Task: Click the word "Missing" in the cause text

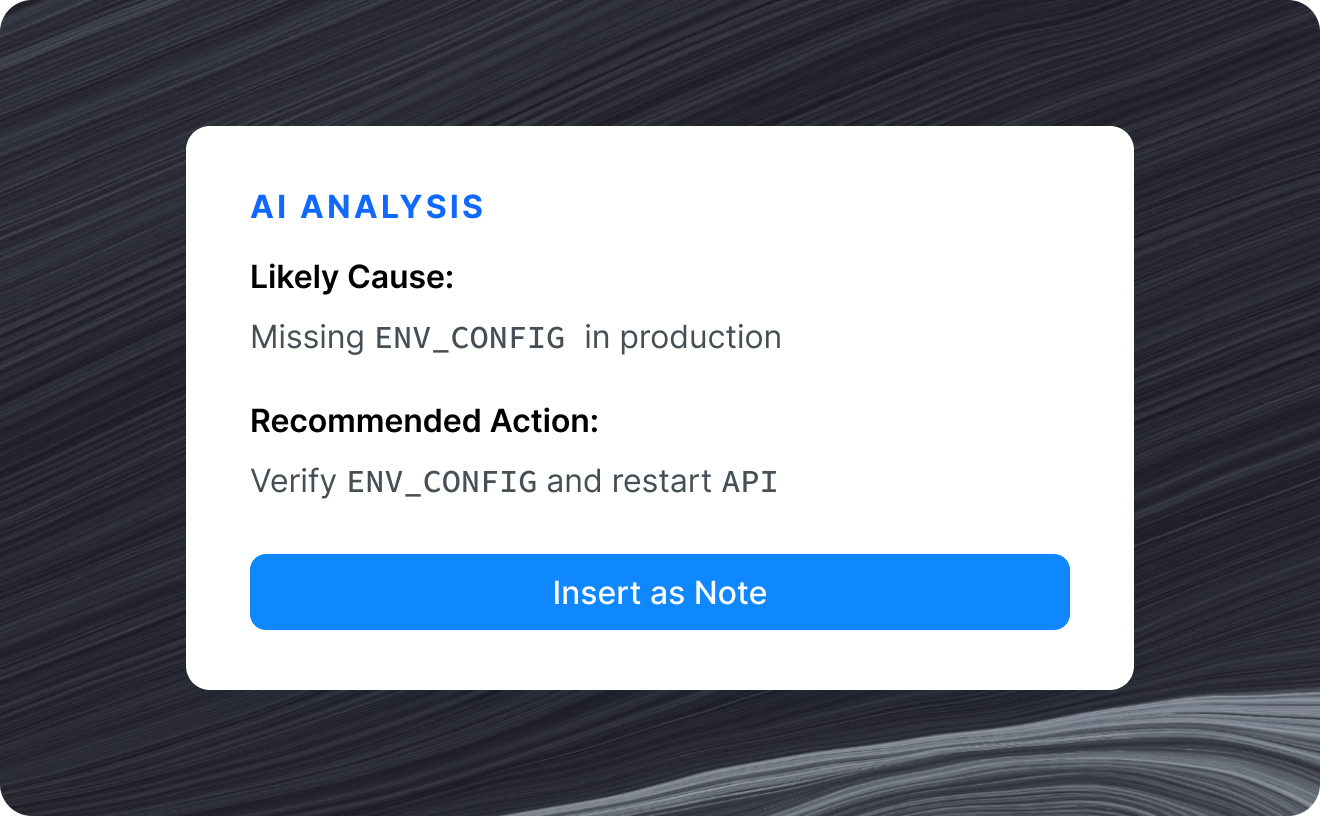Action: (x=307, y=337)
